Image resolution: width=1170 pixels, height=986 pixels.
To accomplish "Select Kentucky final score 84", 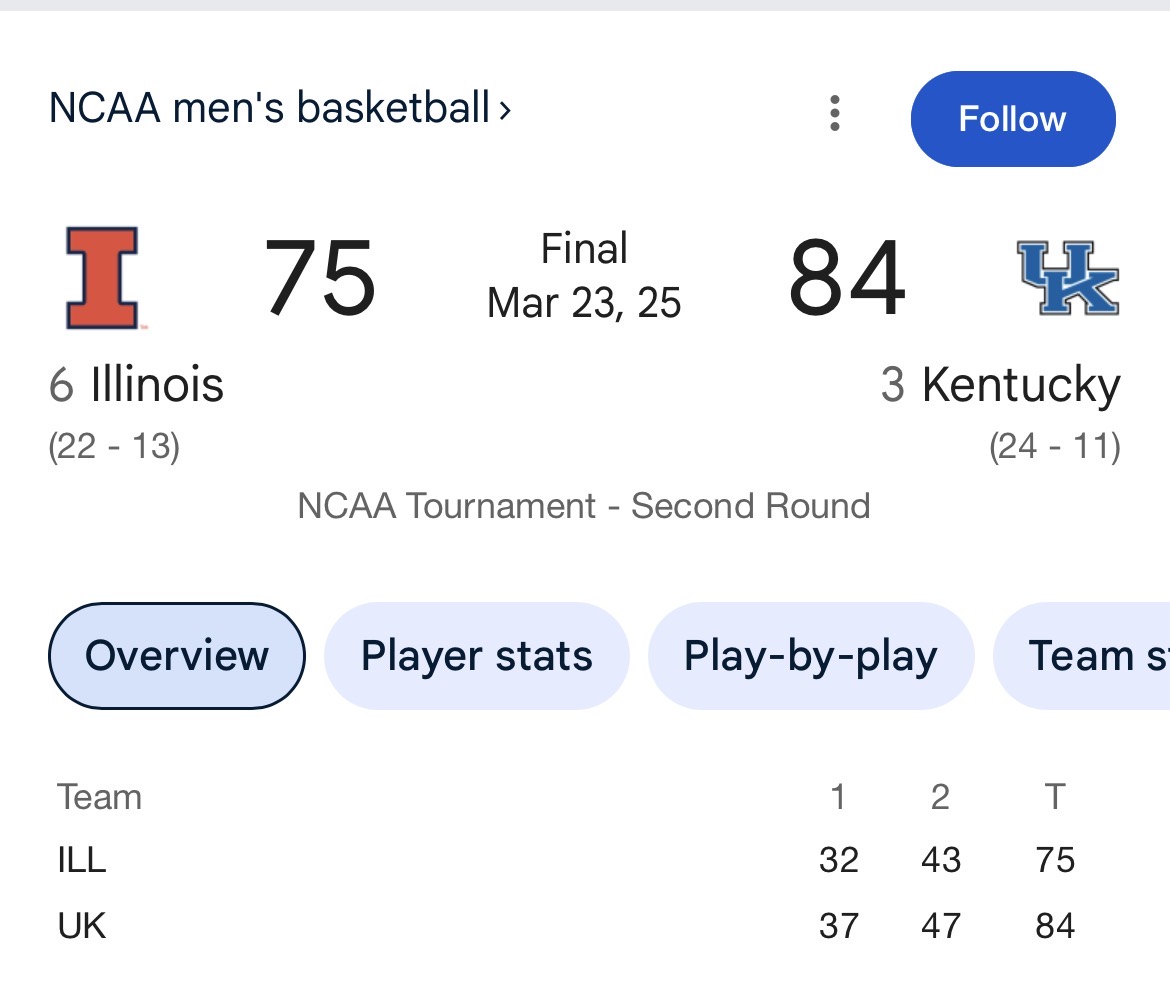I will tap(847, 277).
